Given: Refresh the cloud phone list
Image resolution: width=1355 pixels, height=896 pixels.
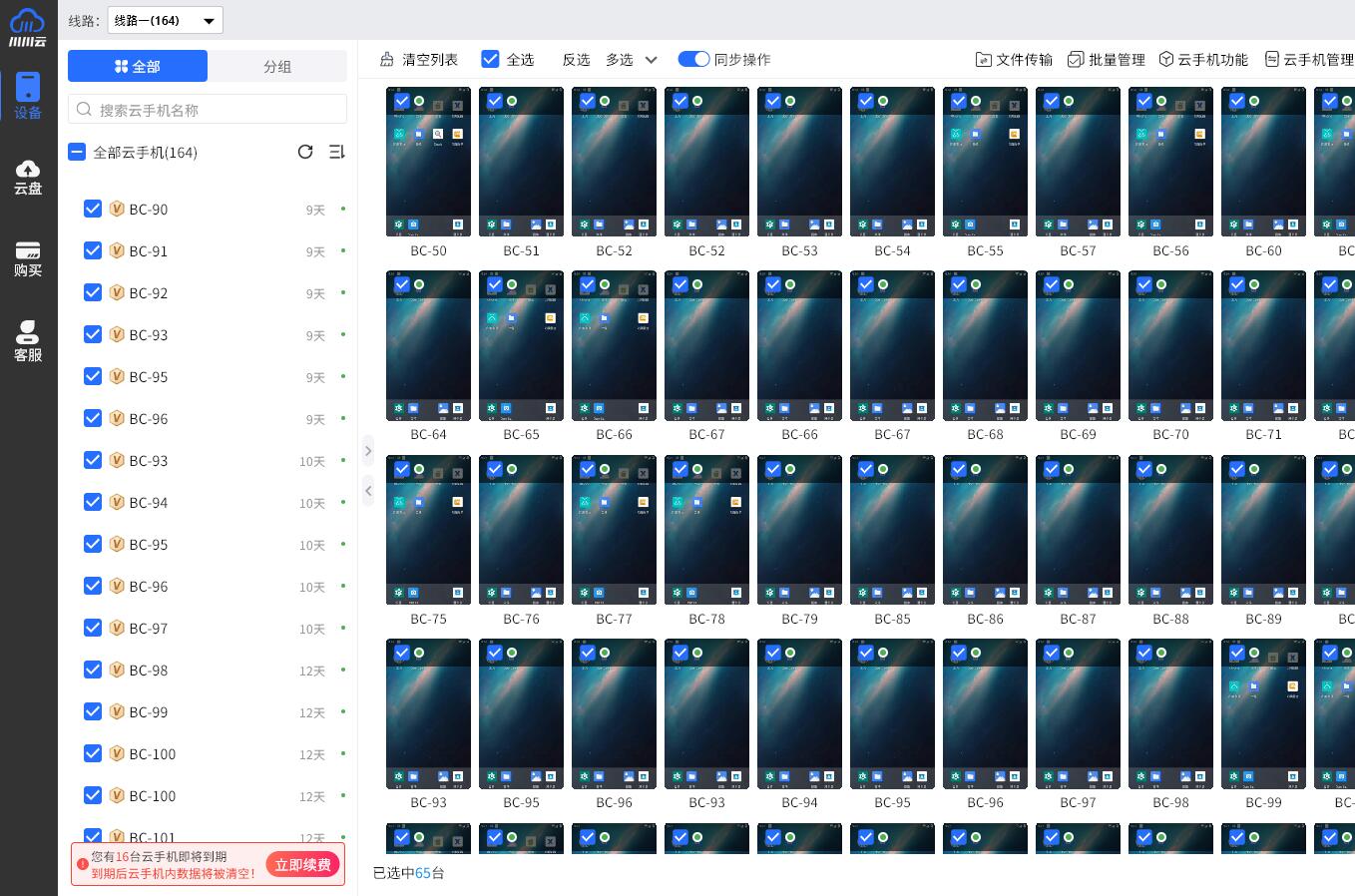Looking at the screenshot, I should pyautogui.click(x=305, y=152).
